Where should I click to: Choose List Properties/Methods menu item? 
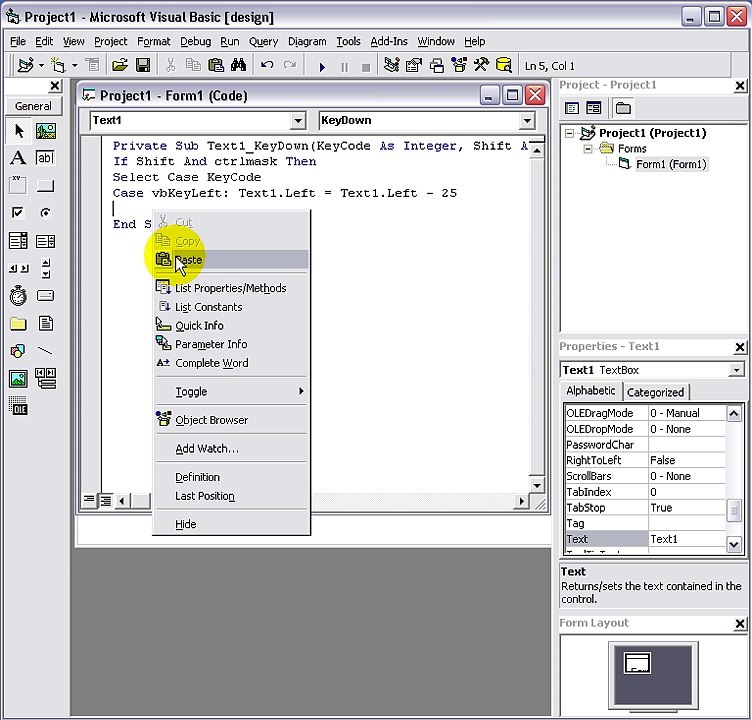[231, 288]
